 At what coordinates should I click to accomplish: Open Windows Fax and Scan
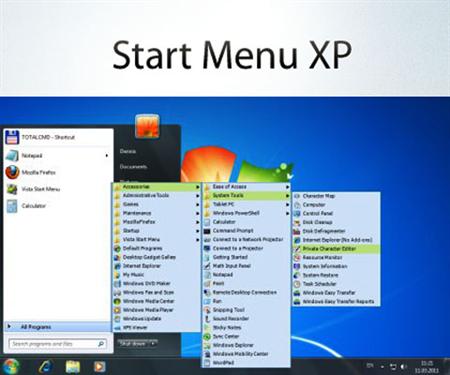[x=157, y=292]
